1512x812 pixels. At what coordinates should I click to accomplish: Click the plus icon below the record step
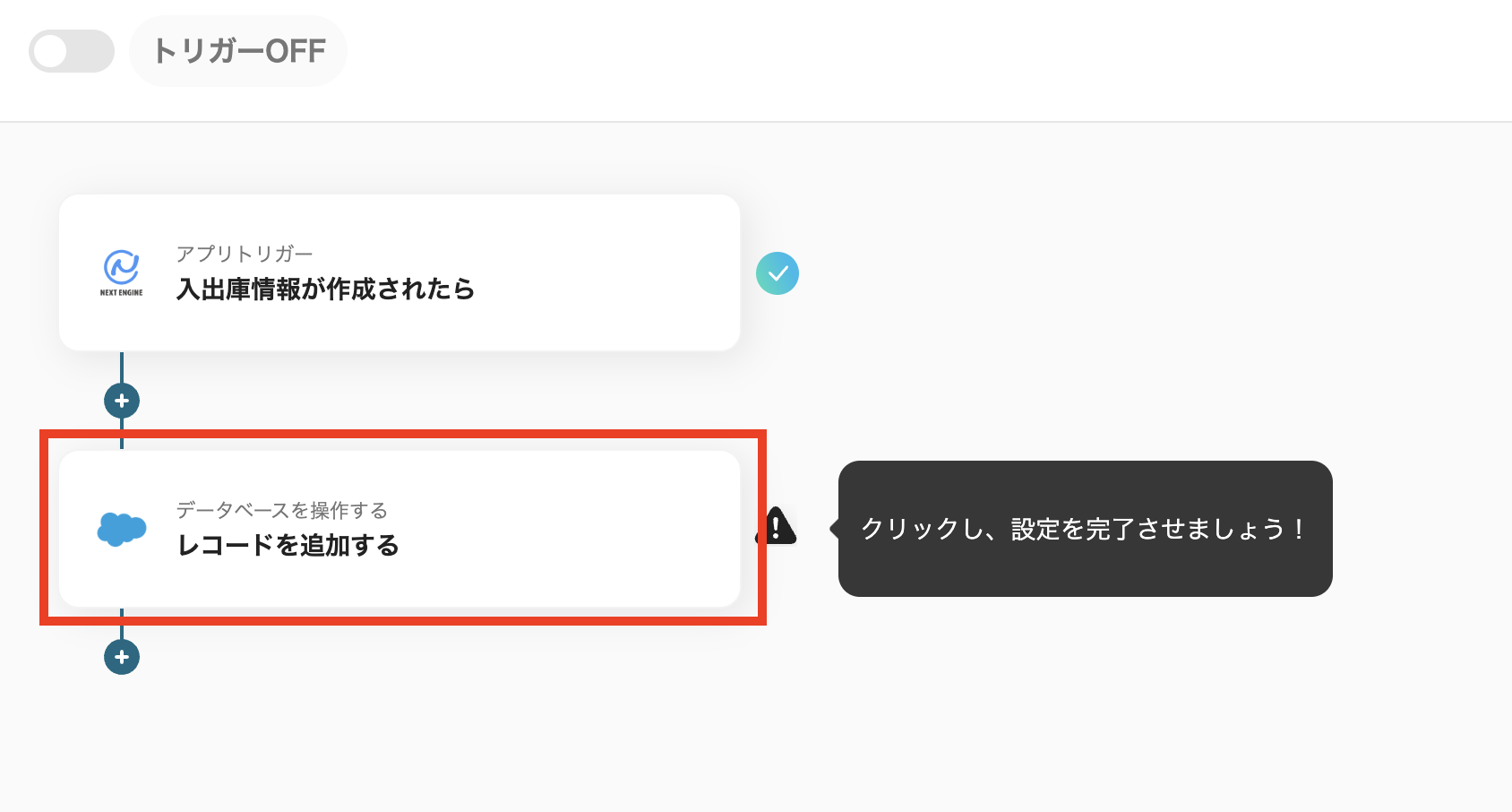click(x=121, y=657)
